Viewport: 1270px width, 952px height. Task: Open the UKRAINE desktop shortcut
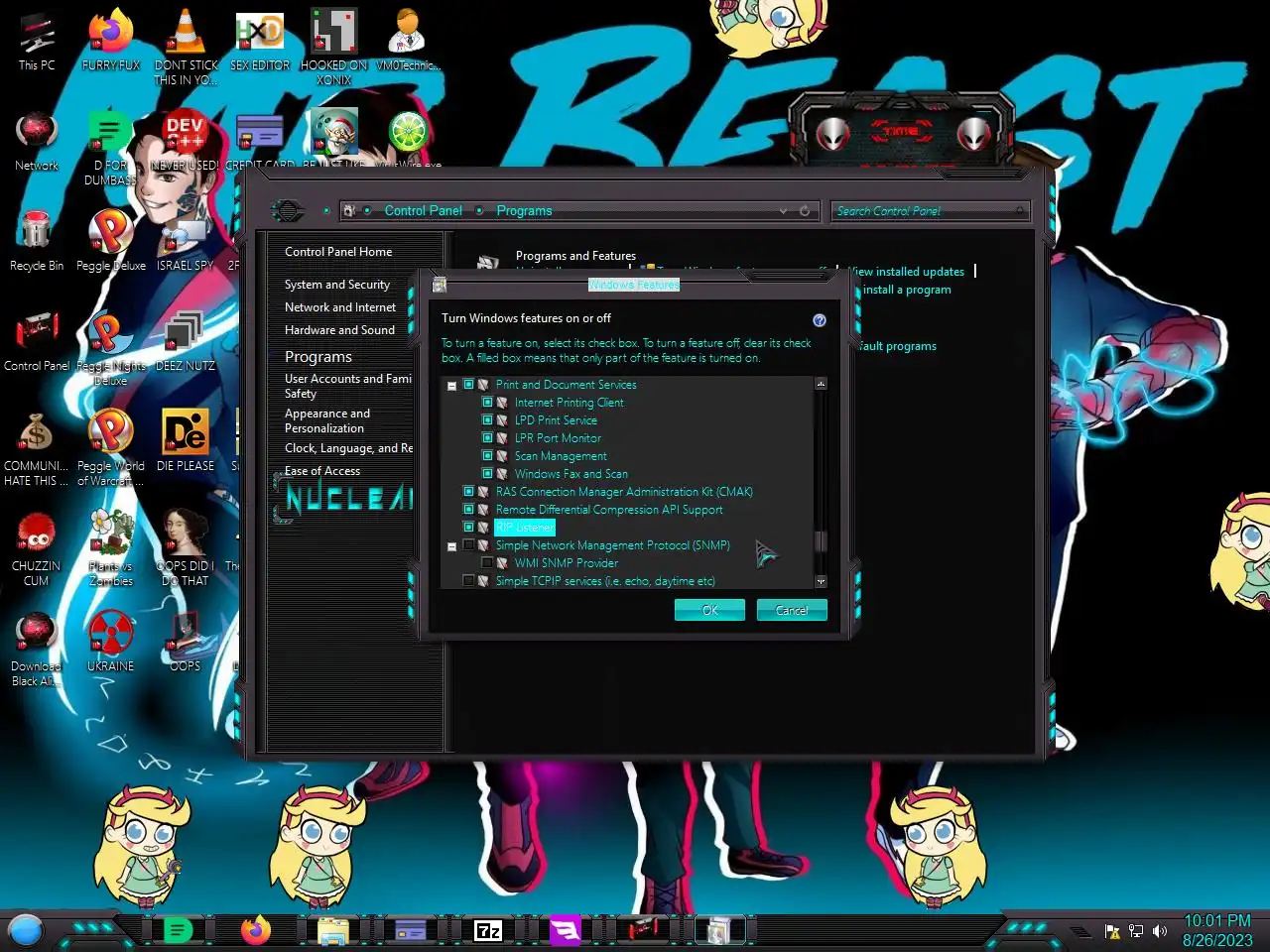(x=111, y=642)
